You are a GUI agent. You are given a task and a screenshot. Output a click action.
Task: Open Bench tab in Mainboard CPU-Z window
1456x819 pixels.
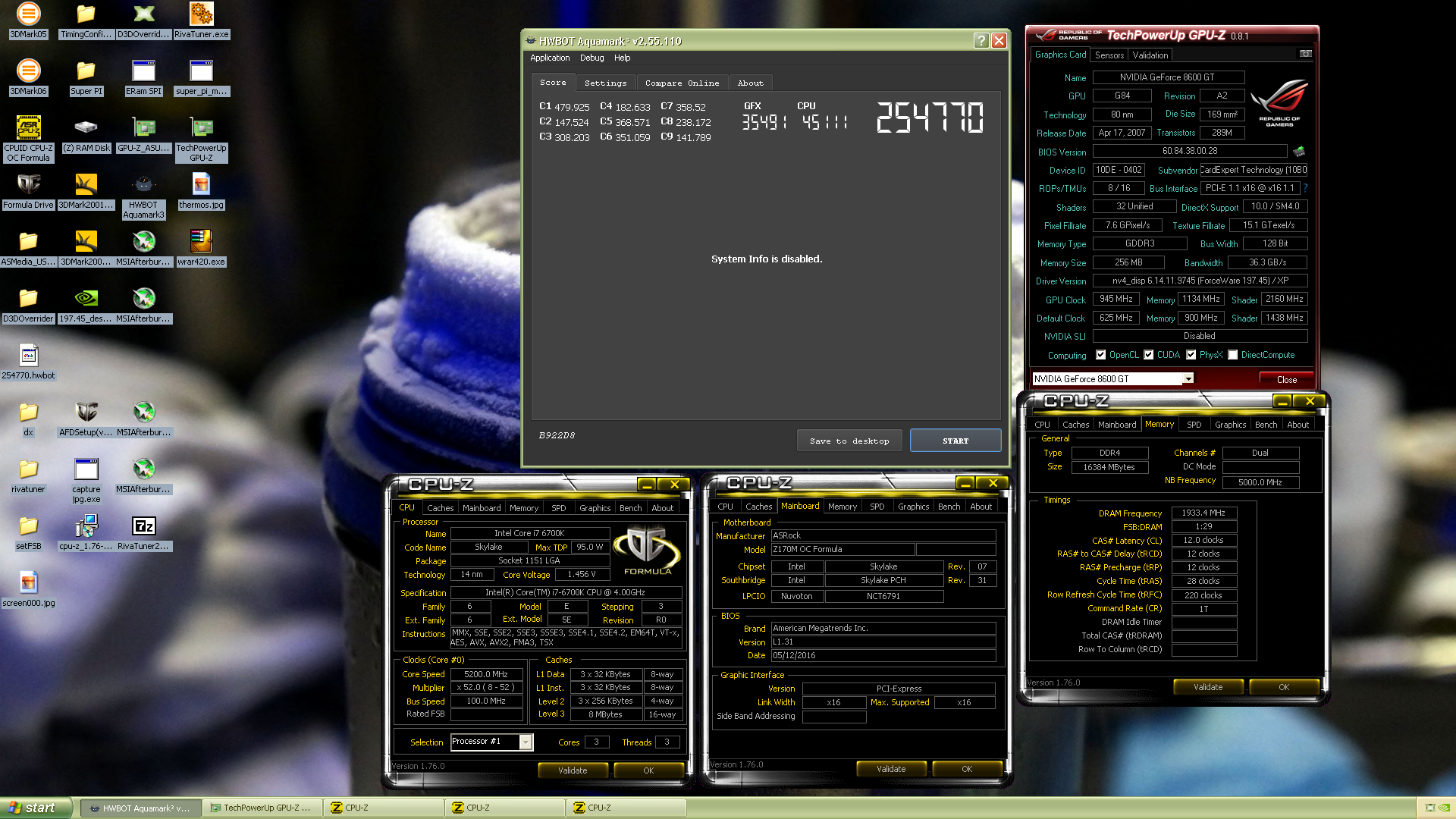click(x=949, y=507)
